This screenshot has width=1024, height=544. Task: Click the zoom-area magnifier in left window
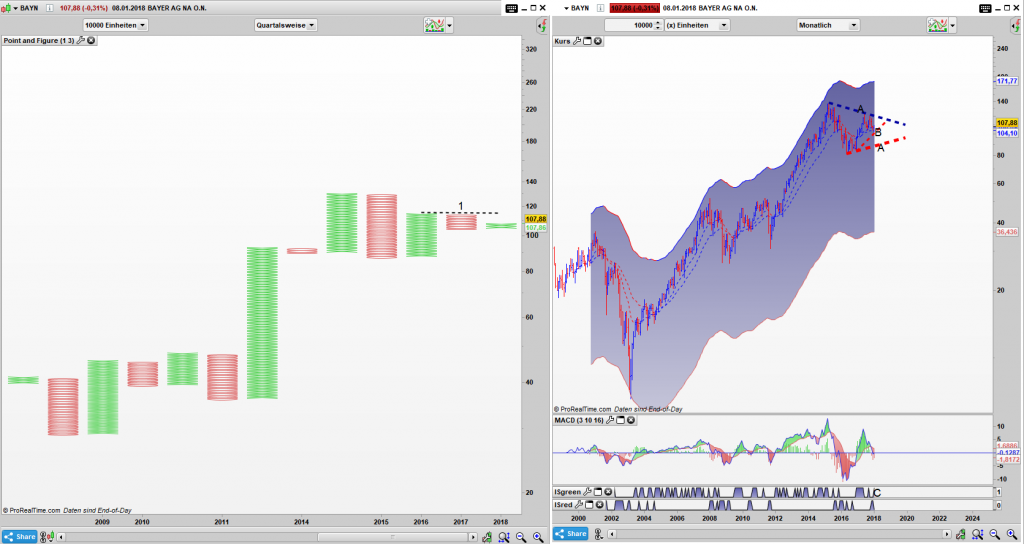[504, 537]
